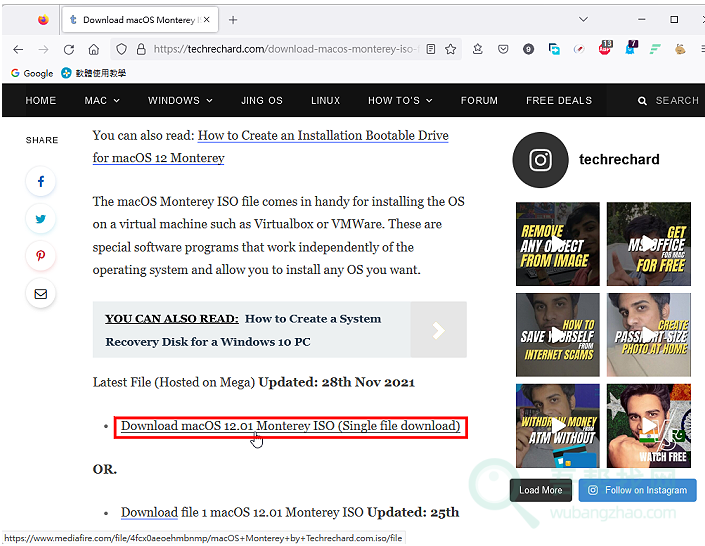Share article on Facebook

pos(40,181)
